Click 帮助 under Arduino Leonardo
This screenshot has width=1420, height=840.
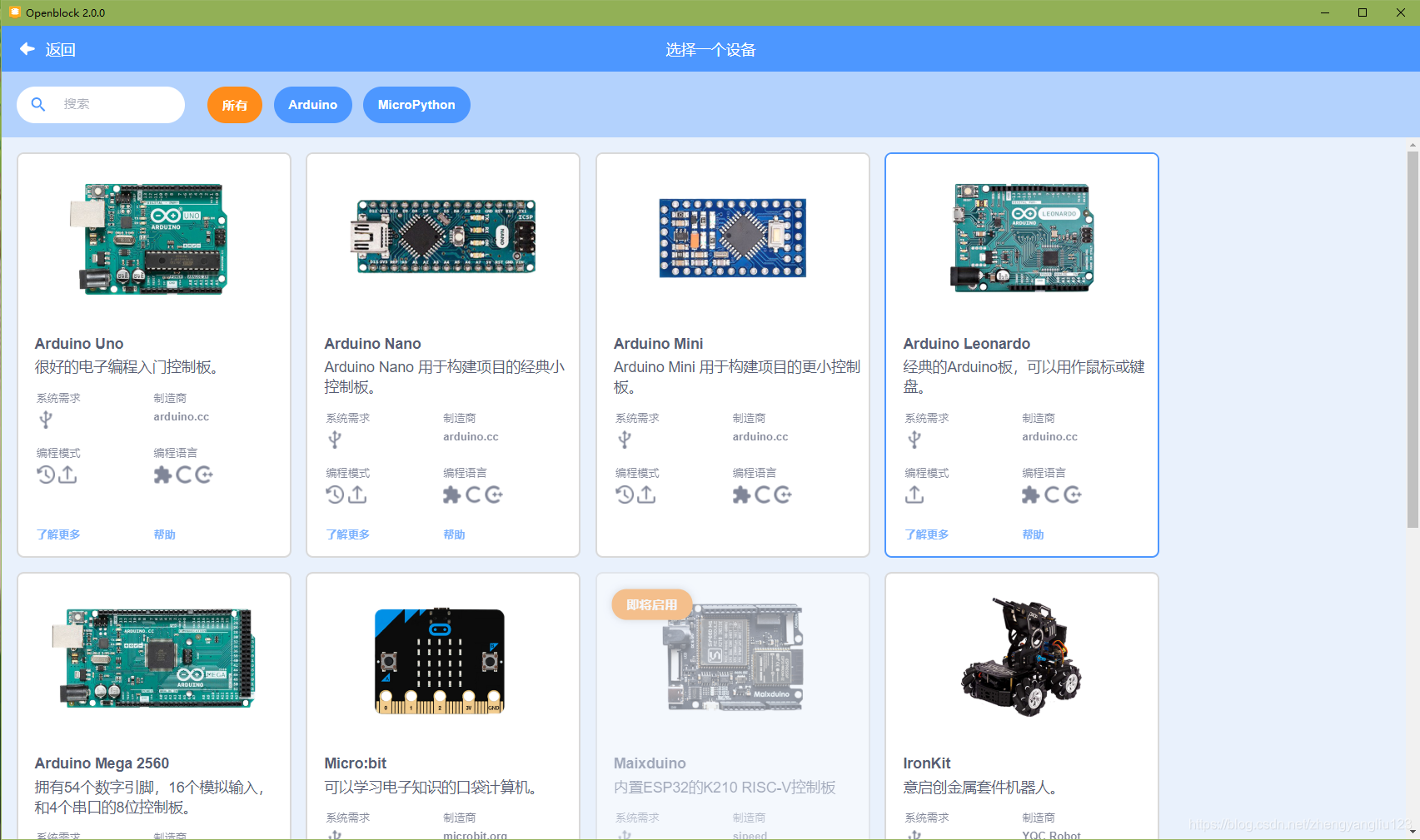pyautogui.click(x=1033, y=534)
